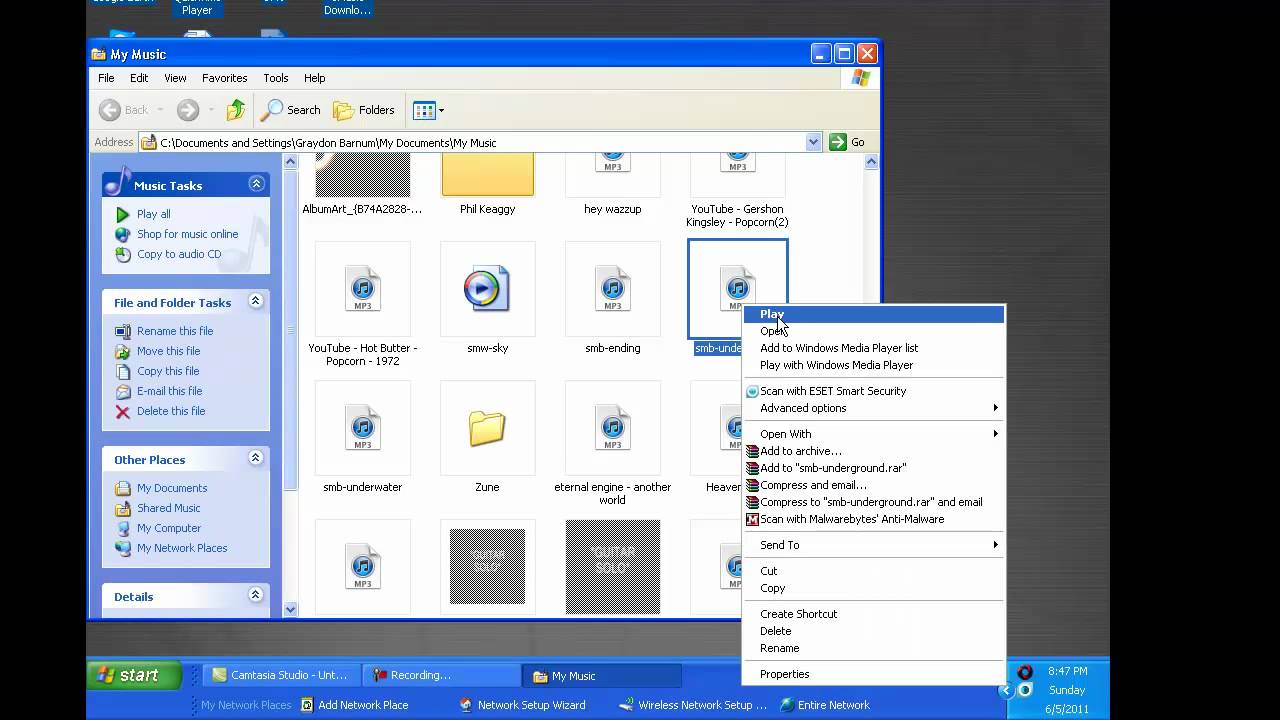The height and width of the screenshot is (720, 1280).
Task: Open the View menu
Action: 175,78
